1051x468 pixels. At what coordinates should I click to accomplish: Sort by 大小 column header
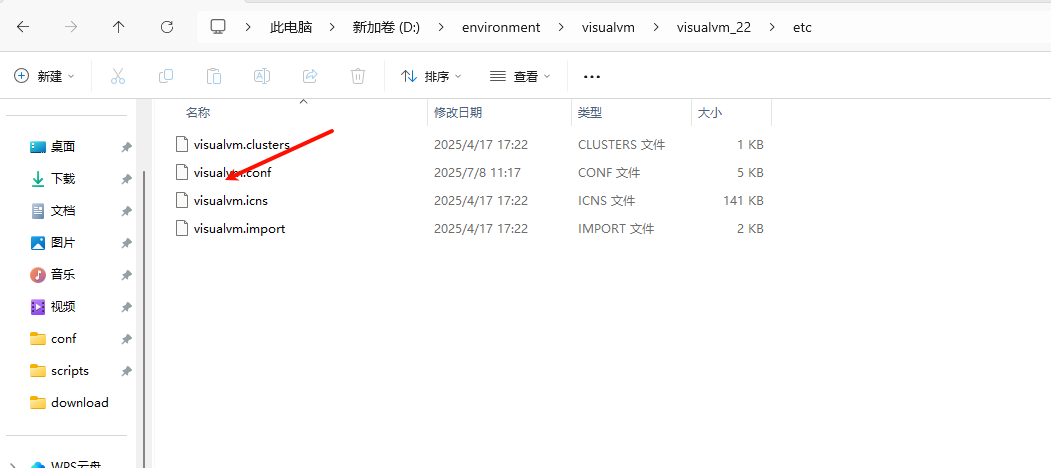point(710,113)
